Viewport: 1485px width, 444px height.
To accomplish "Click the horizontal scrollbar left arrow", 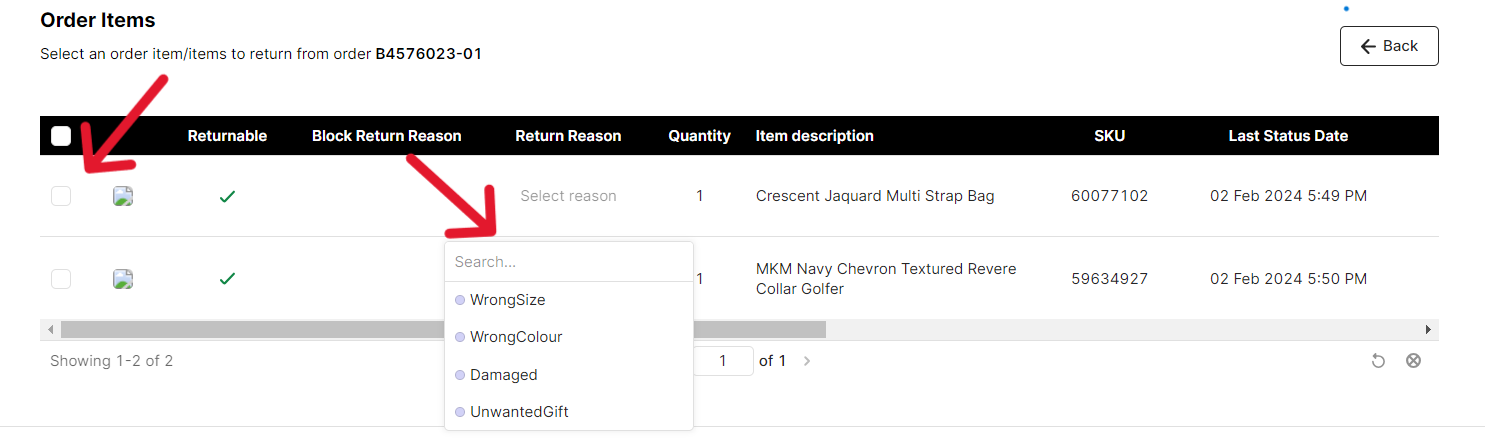I will (x=49, y=329).
